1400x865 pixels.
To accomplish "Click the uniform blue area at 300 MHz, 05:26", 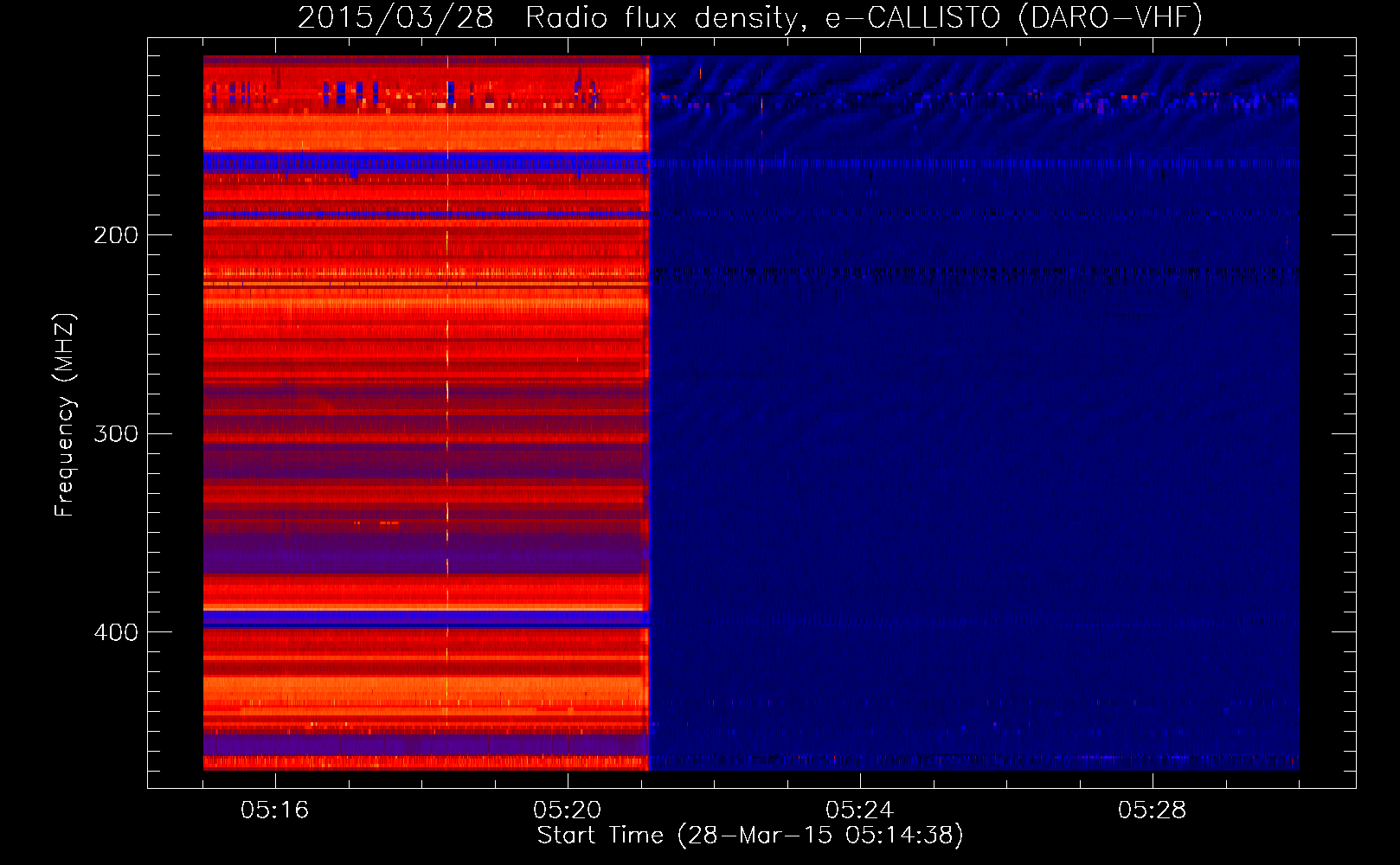I will click(x=1005, y=432).
